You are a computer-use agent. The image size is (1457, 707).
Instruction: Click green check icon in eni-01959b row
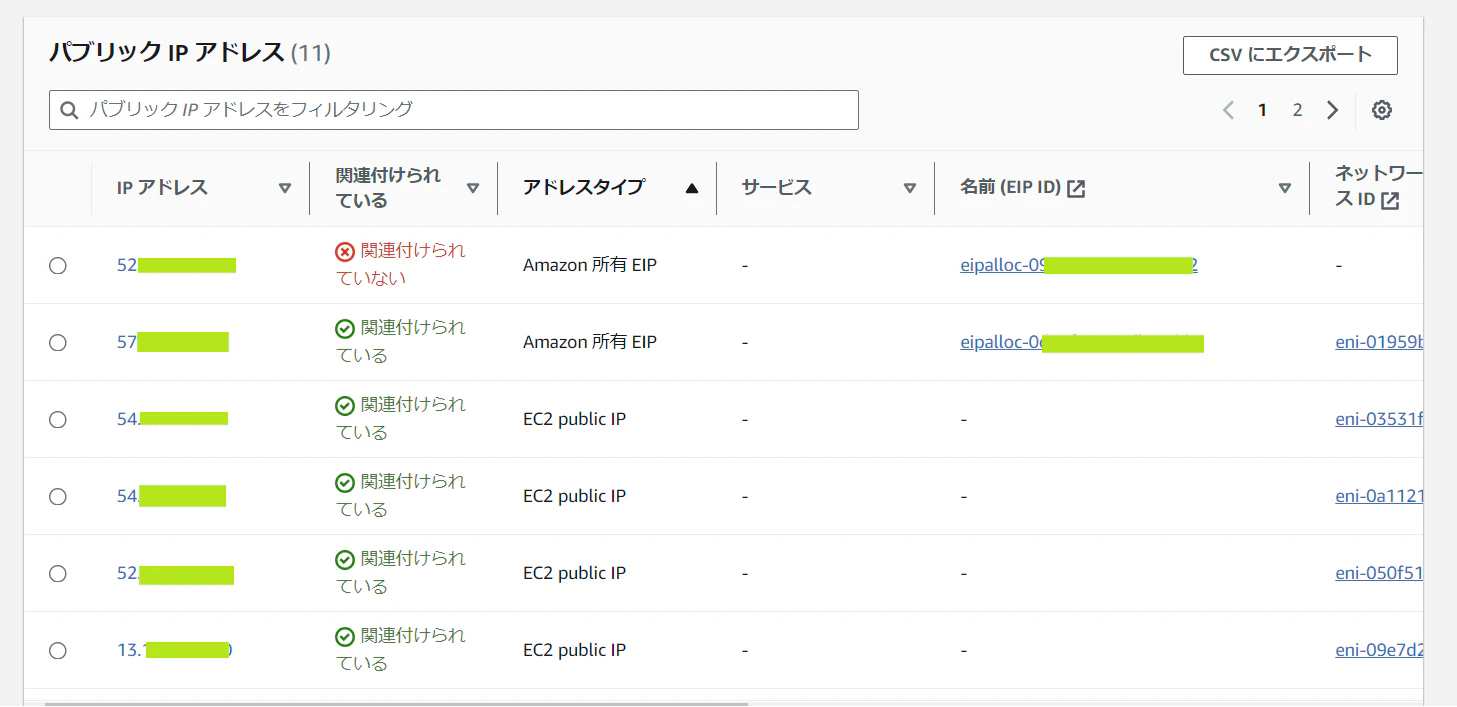pyautogui.click(x=345, y=328)
